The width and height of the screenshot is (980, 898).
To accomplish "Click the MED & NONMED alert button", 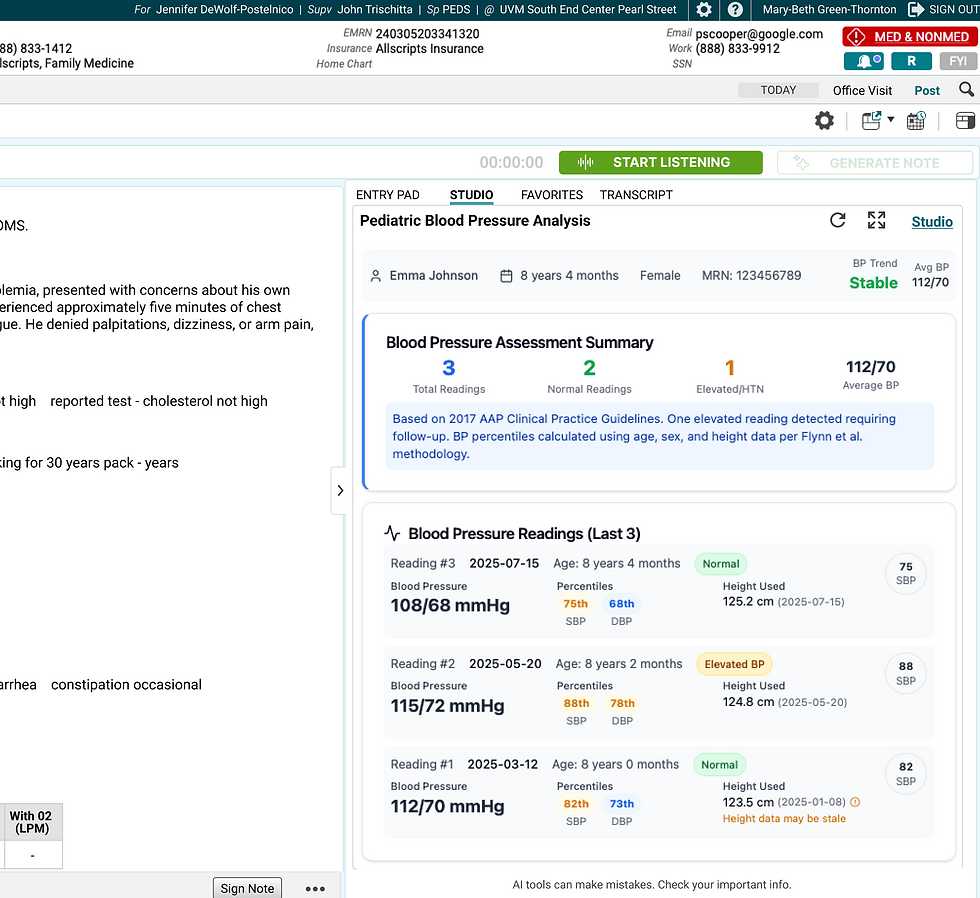I will coord(909,37).
